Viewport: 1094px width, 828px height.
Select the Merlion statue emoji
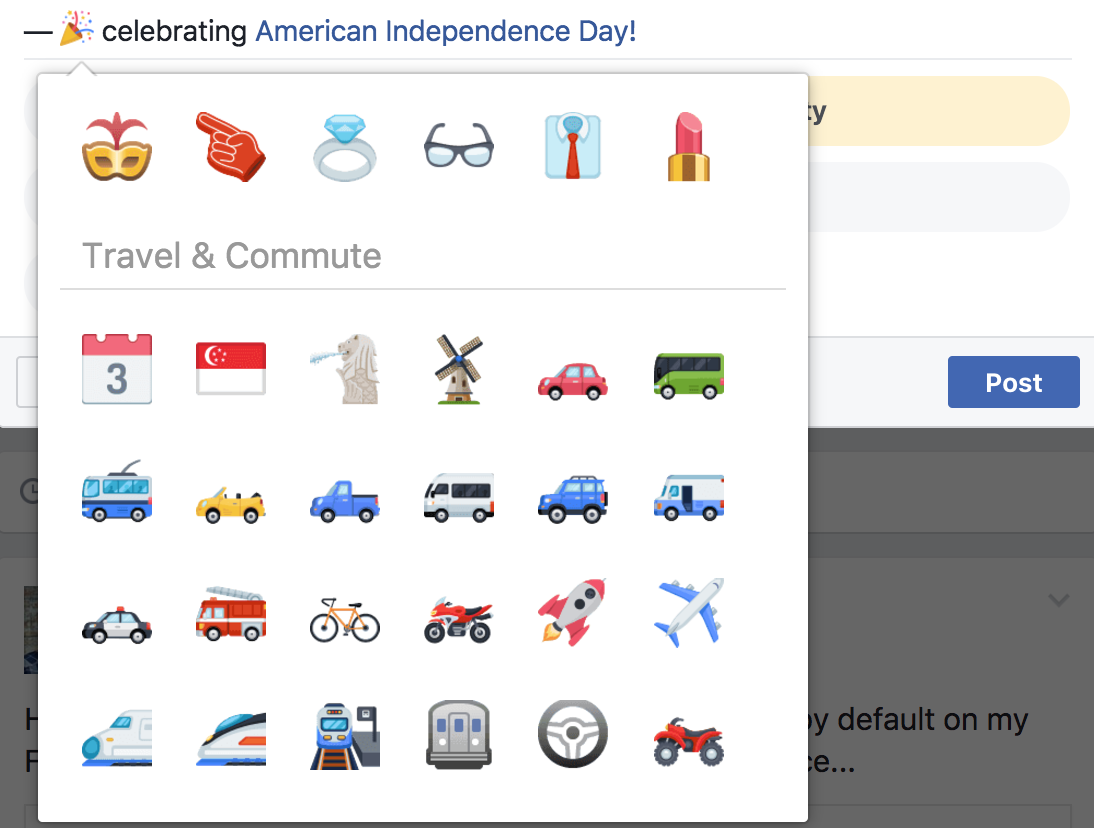point(345,370)
